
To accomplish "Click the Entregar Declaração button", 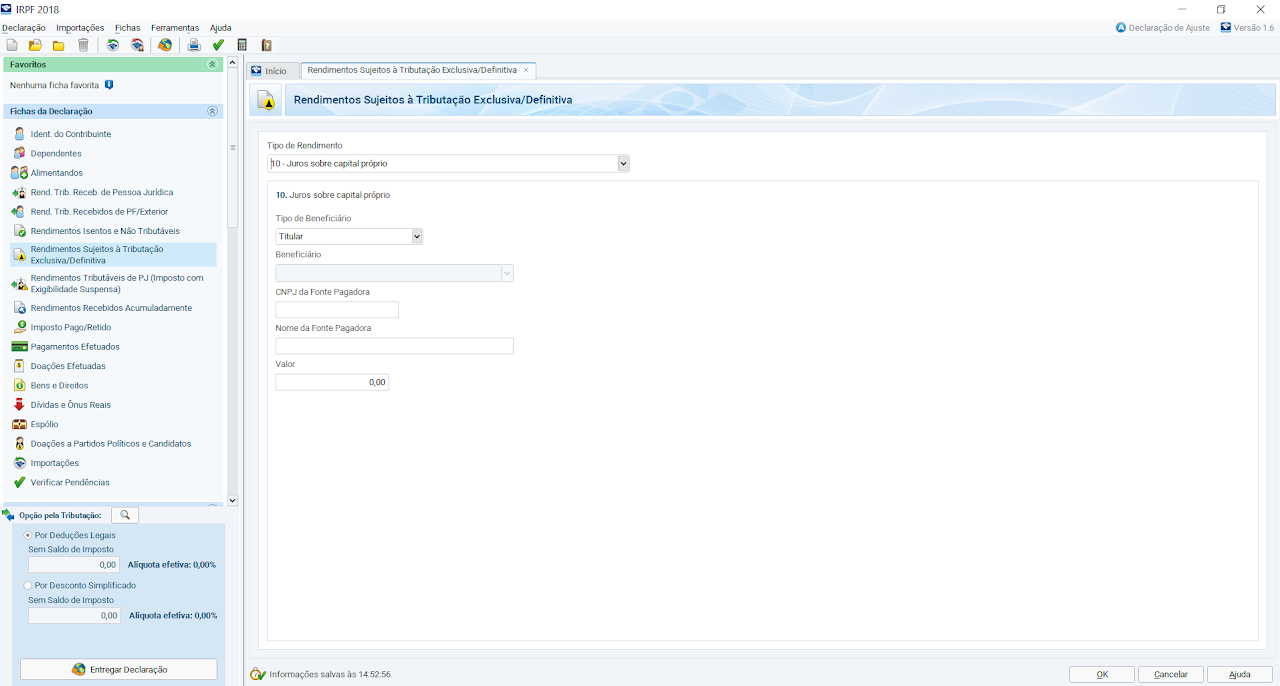I will click(x=119, y=669).
